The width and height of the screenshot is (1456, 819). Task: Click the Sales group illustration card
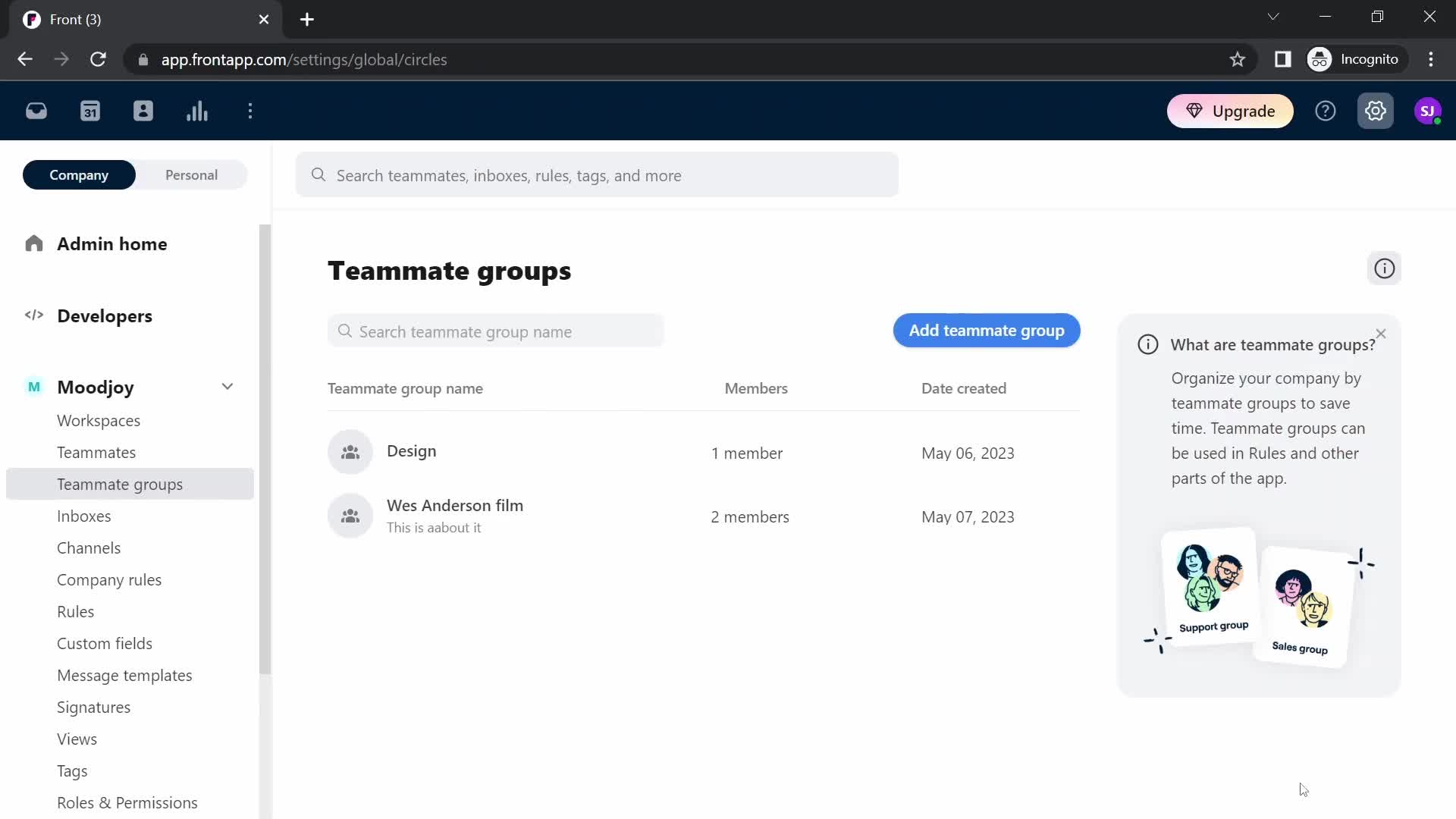click(x=1304, y=607)
